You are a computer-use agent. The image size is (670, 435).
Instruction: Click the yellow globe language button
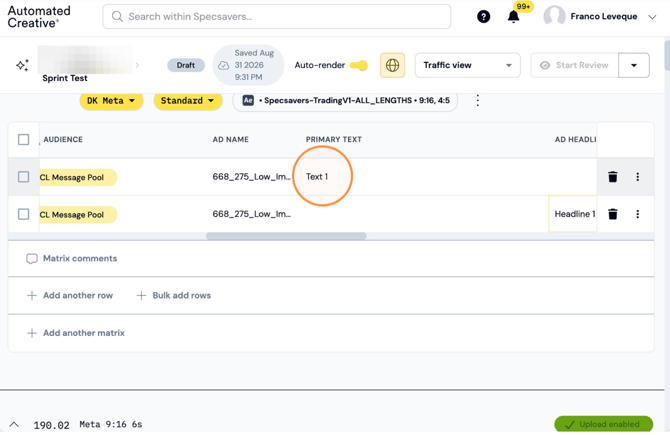pyautogui.click(x=392, y=65)
